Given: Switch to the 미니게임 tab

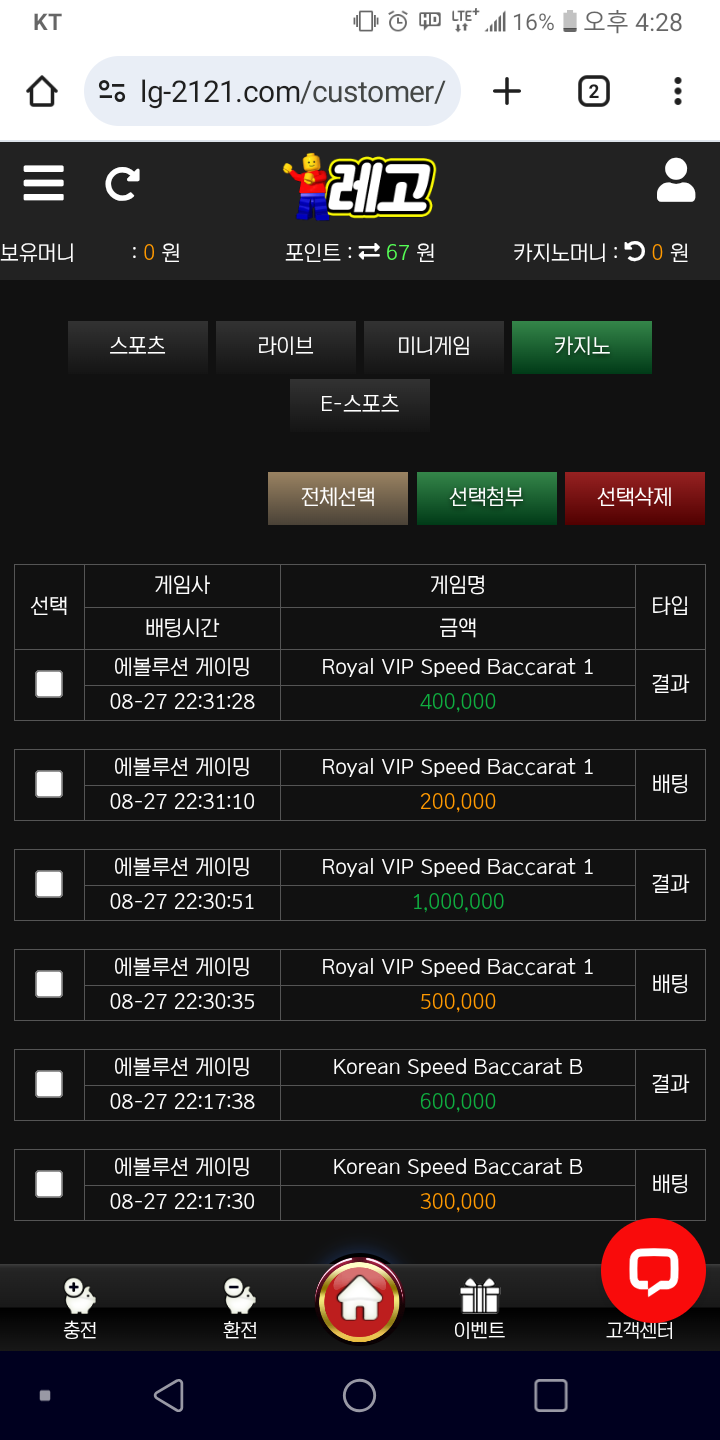Looking at the screenshot, I should (x=434, y=347).
